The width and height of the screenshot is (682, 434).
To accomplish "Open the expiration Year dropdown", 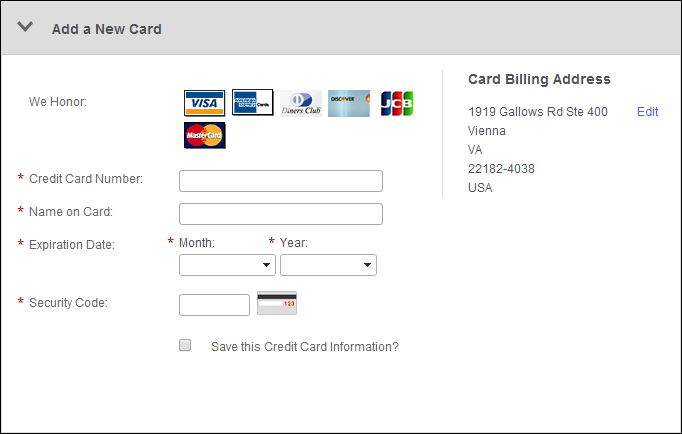I will point(328,265).
